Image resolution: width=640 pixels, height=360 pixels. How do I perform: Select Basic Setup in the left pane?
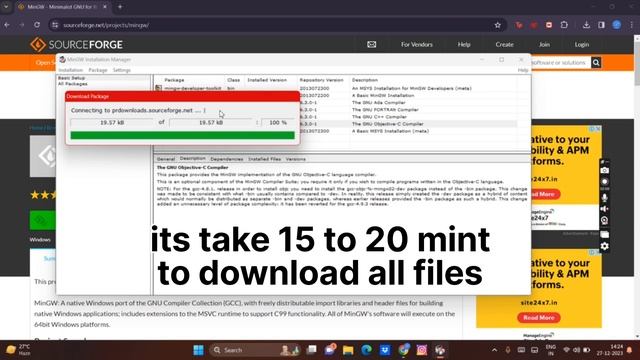pyautogui.click(x=71, y=78)
